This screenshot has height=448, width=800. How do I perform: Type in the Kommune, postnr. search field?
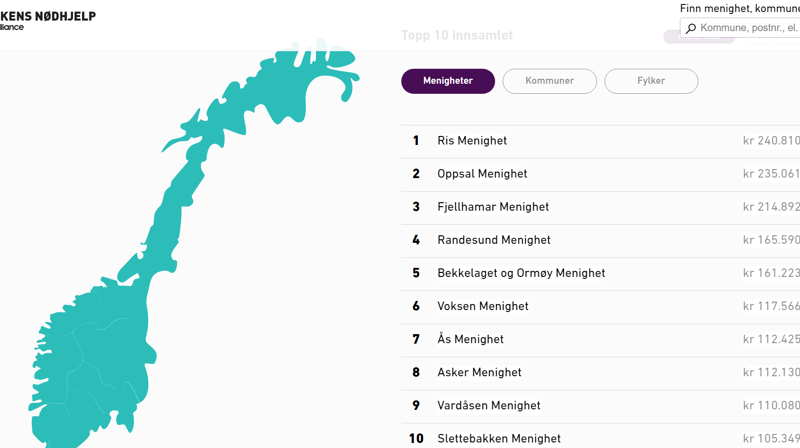click(750, 29)
